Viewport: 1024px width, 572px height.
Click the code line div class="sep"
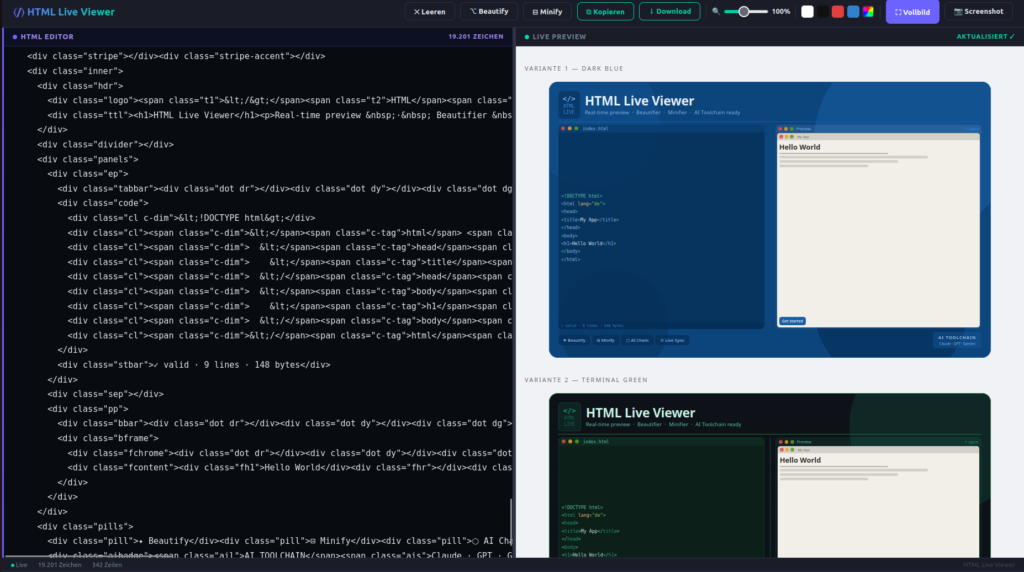tap(105, 394)
